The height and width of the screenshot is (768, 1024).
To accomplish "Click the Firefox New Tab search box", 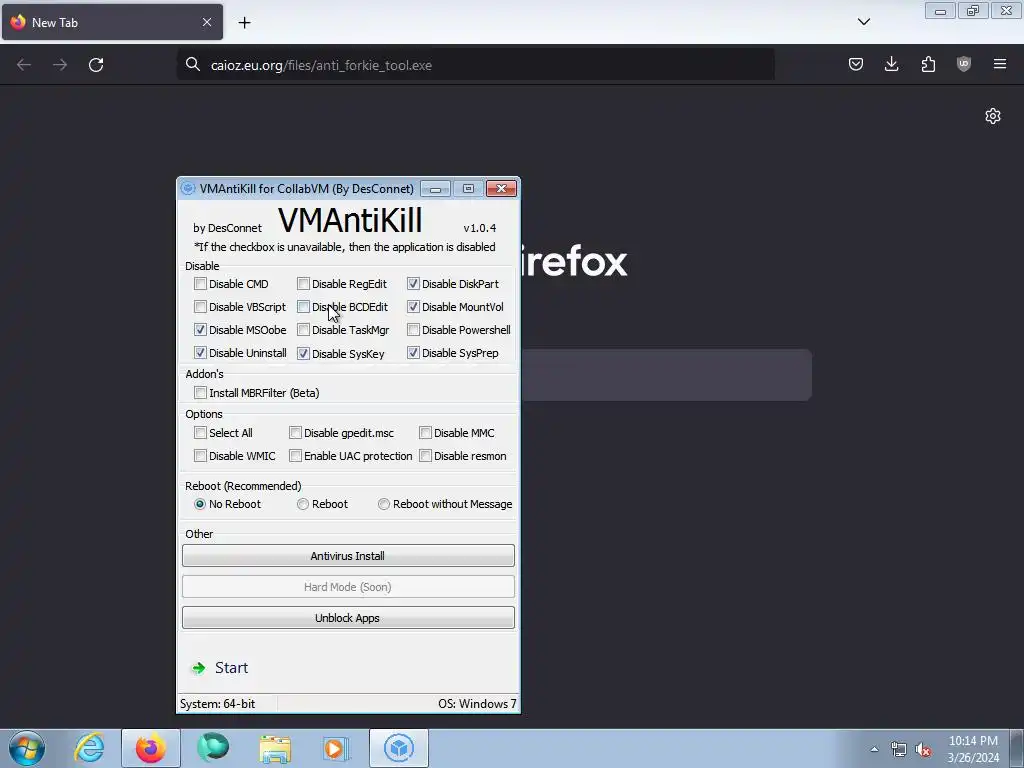I will tap(666, 375).
